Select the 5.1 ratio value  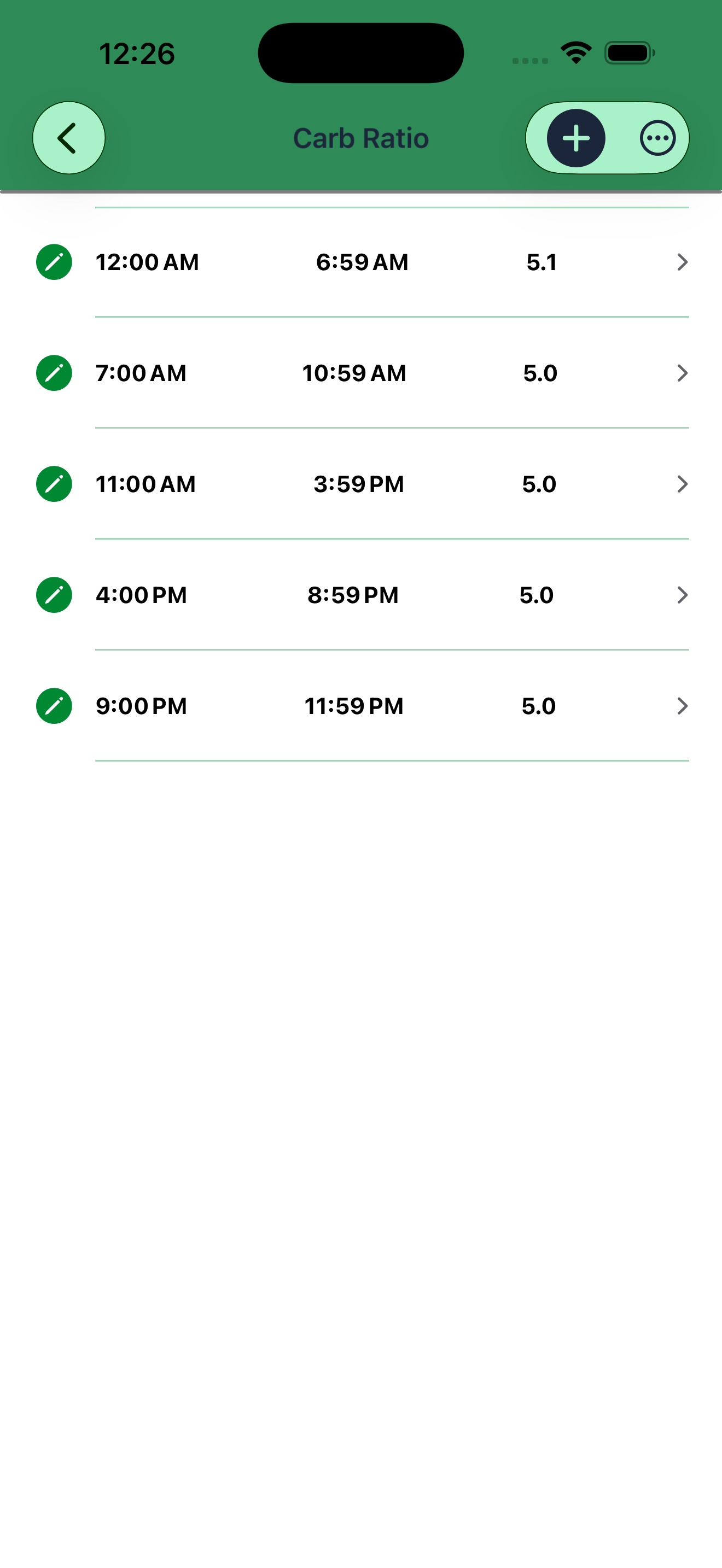542,262
